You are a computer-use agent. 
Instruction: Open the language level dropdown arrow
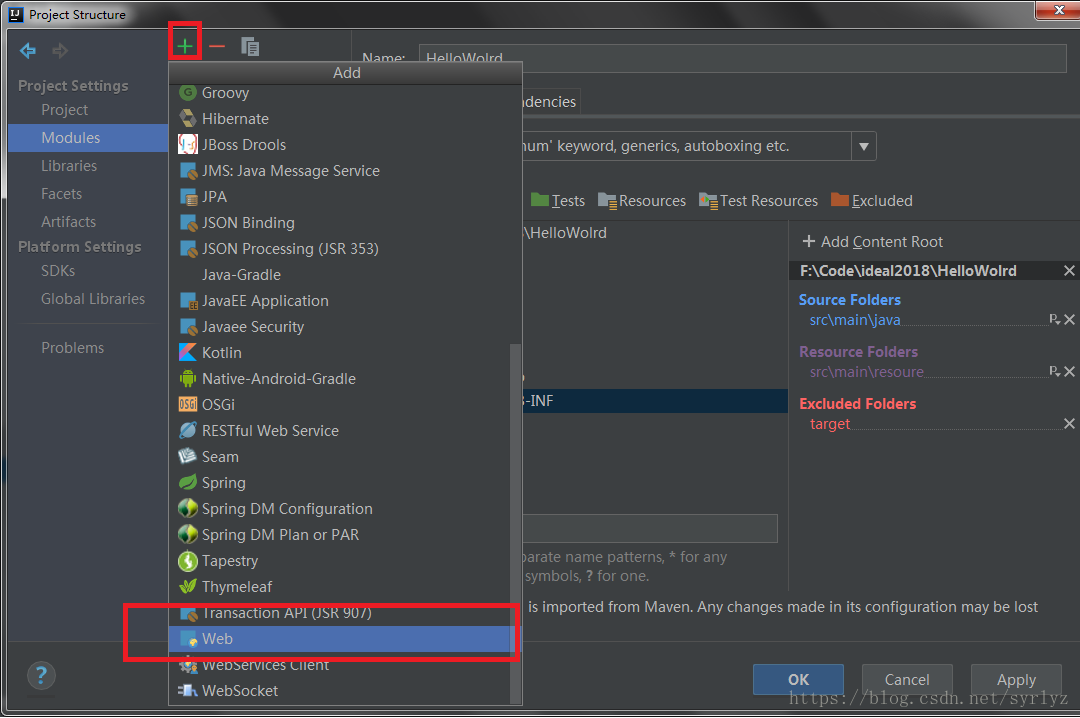click(863, 146)
